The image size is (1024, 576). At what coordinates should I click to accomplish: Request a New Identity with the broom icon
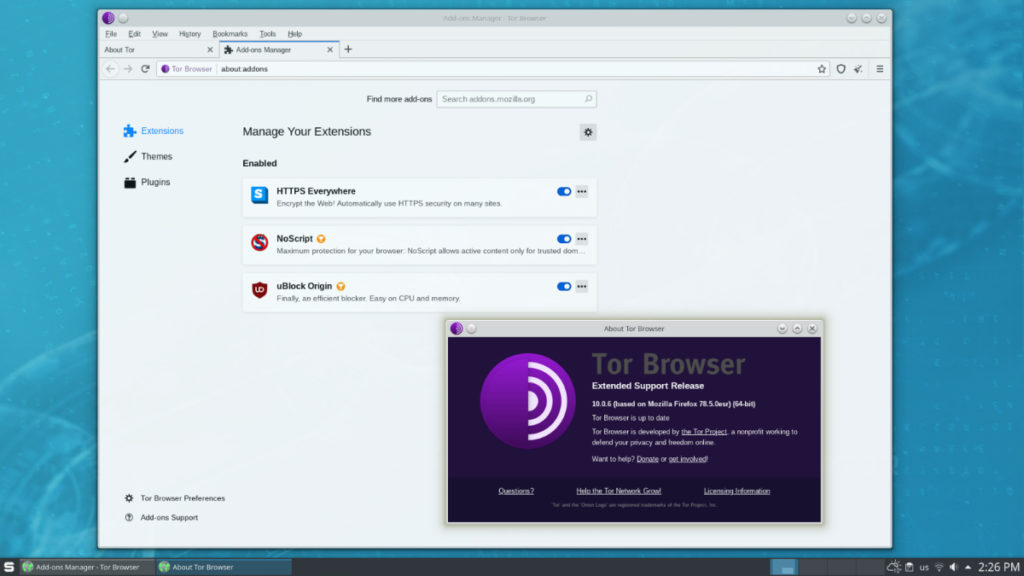pos(857,68)
